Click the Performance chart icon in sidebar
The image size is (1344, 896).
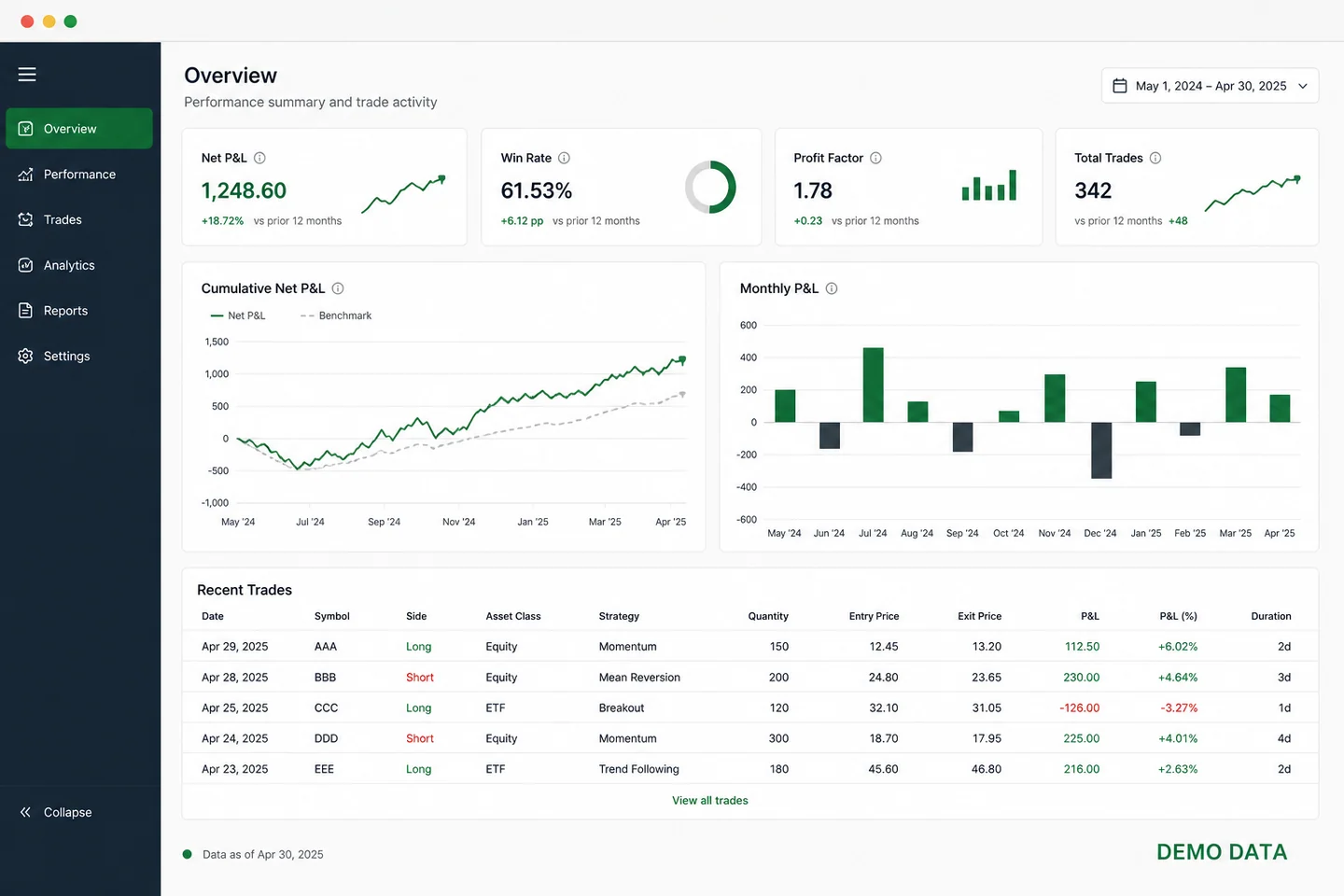coord(26,175)
